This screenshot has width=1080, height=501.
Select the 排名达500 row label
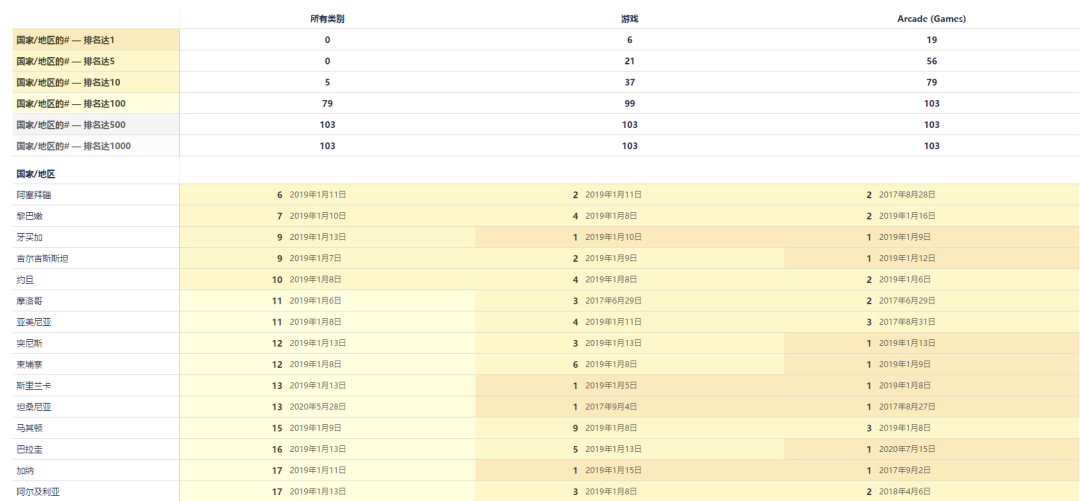[70, 125]
